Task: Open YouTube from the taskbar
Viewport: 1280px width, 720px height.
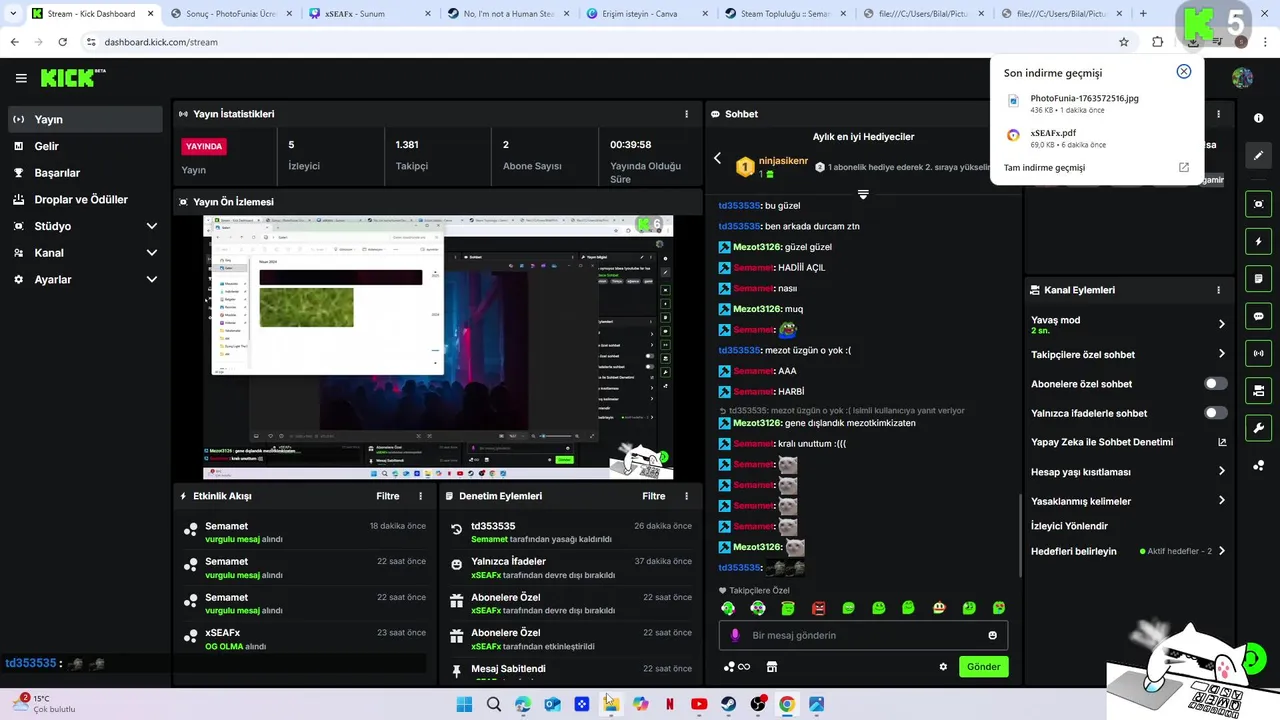Action: coord(699,704)
